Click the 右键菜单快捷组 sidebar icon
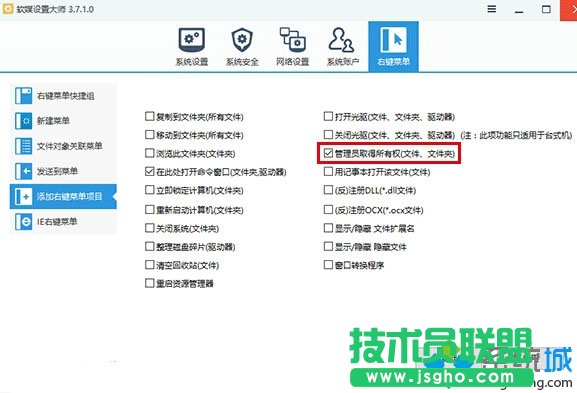The width and height of the screenshot is (577, 393). (x=24, y=96)
